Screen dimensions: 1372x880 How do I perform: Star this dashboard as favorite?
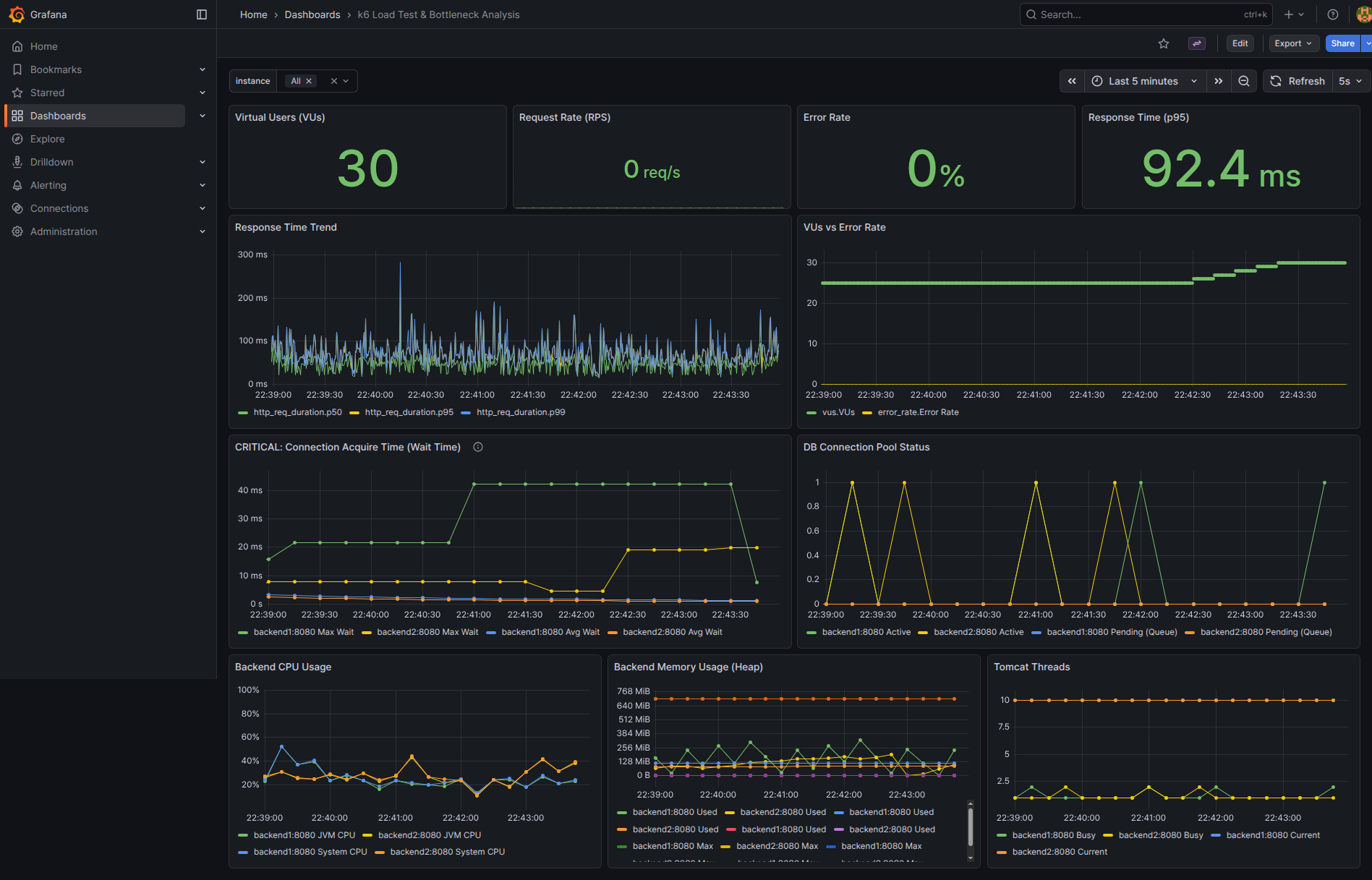click(1164, 43)
